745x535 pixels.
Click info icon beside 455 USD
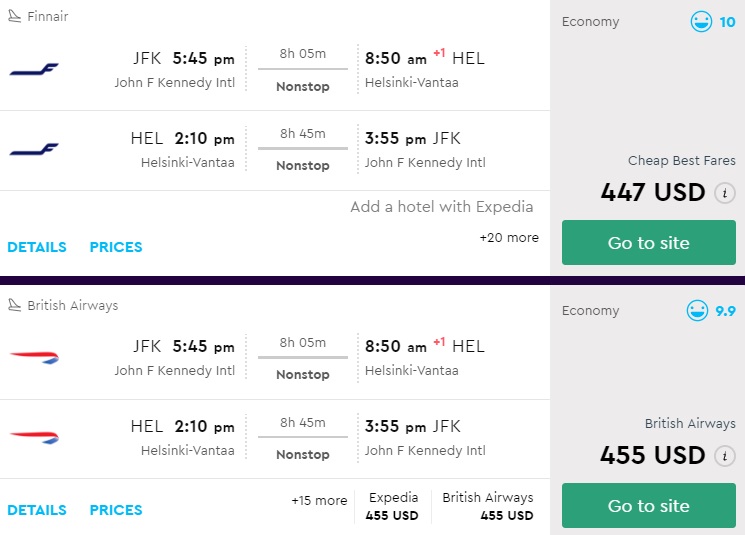pos(725,456)
